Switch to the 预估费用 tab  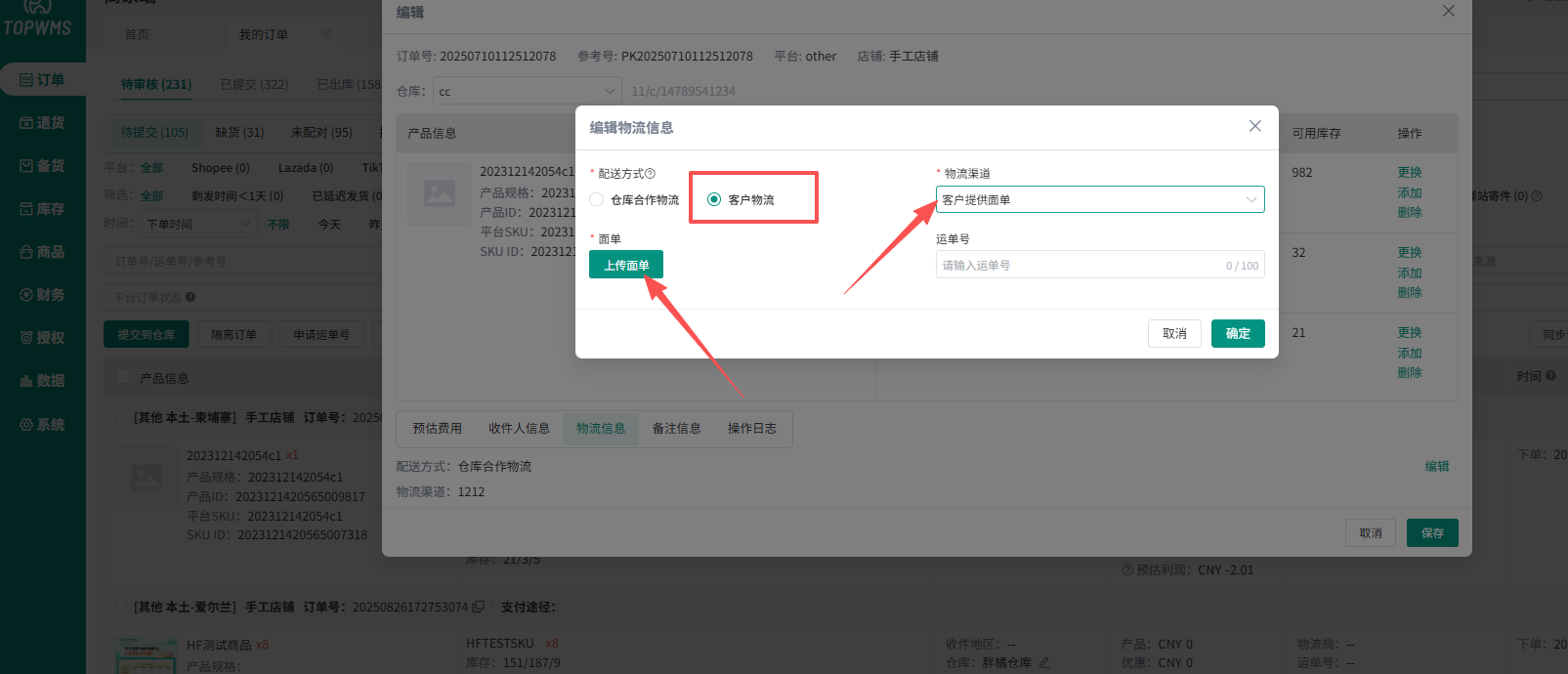click(x=437, y=428)
